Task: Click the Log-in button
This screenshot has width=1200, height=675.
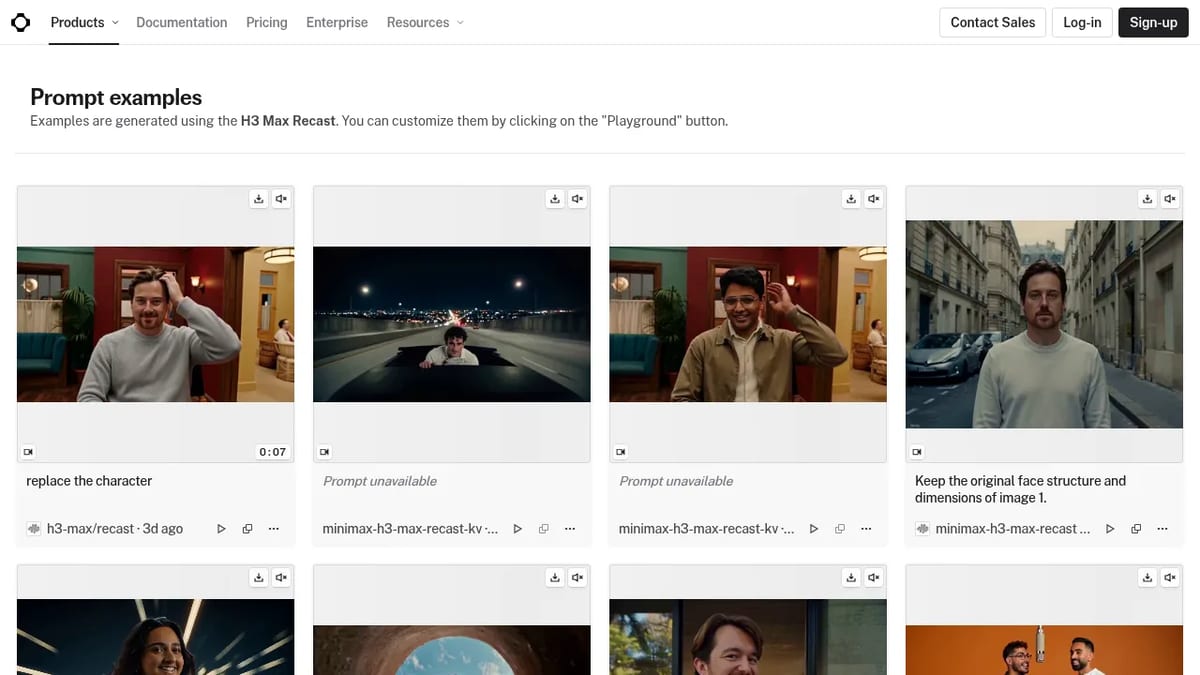Action: pyautogui.click(x=1082, y=22)
